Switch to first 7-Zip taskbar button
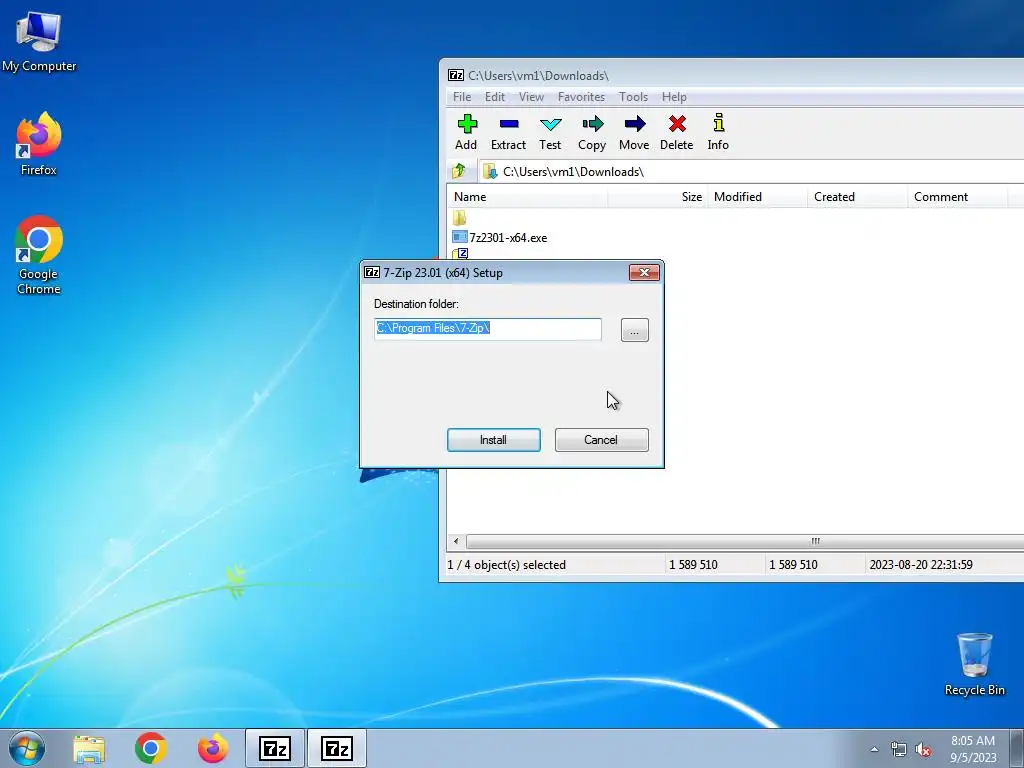This screenshot has width=1024, height=768. tap(275, 748)
